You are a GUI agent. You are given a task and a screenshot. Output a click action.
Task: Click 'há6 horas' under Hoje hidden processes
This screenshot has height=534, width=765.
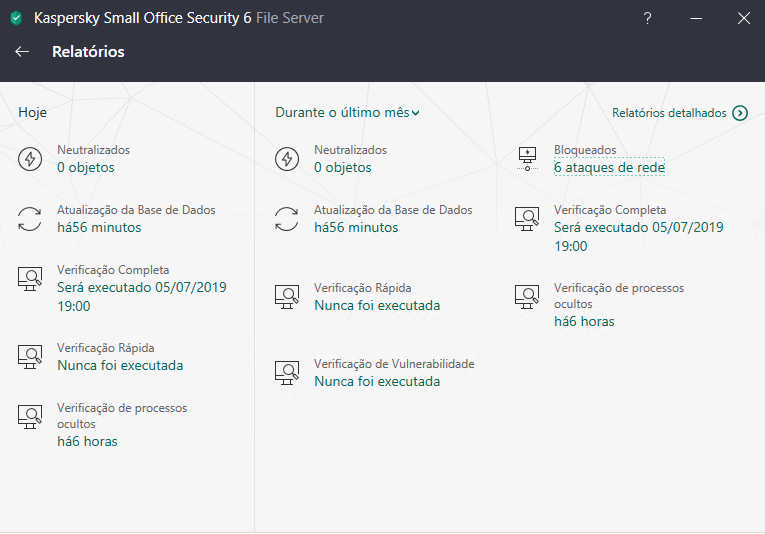[87, 442]
